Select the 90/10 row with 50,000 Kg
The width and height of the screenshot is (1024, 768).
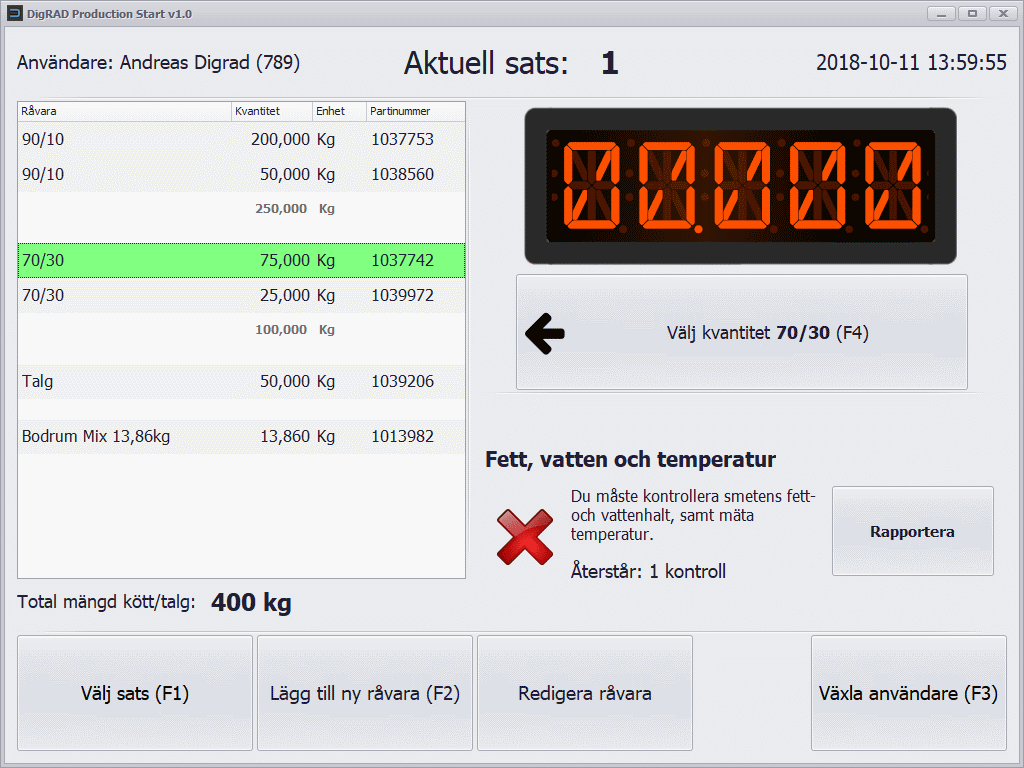241,174
